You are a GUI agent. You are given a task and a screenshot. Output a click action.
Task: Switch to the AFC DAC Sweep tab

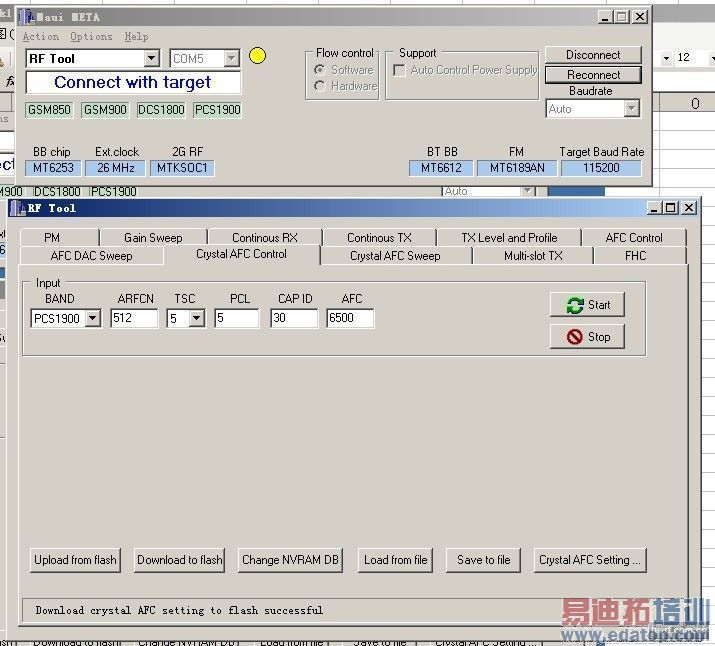(92, 255)
